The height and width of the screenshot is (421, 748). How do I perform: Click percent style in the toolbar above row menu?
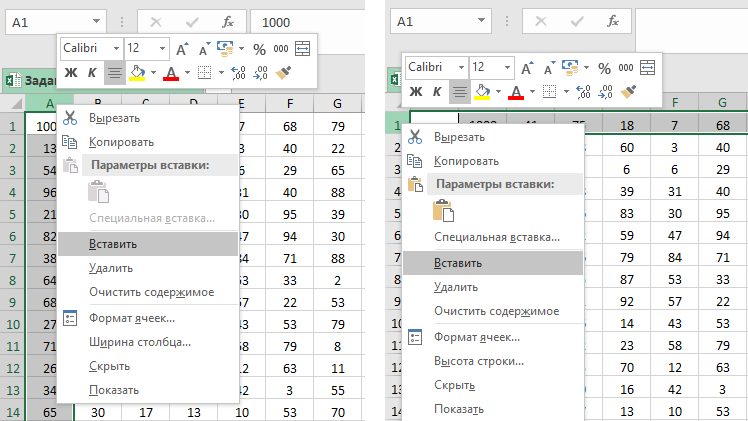click(603, 67)
